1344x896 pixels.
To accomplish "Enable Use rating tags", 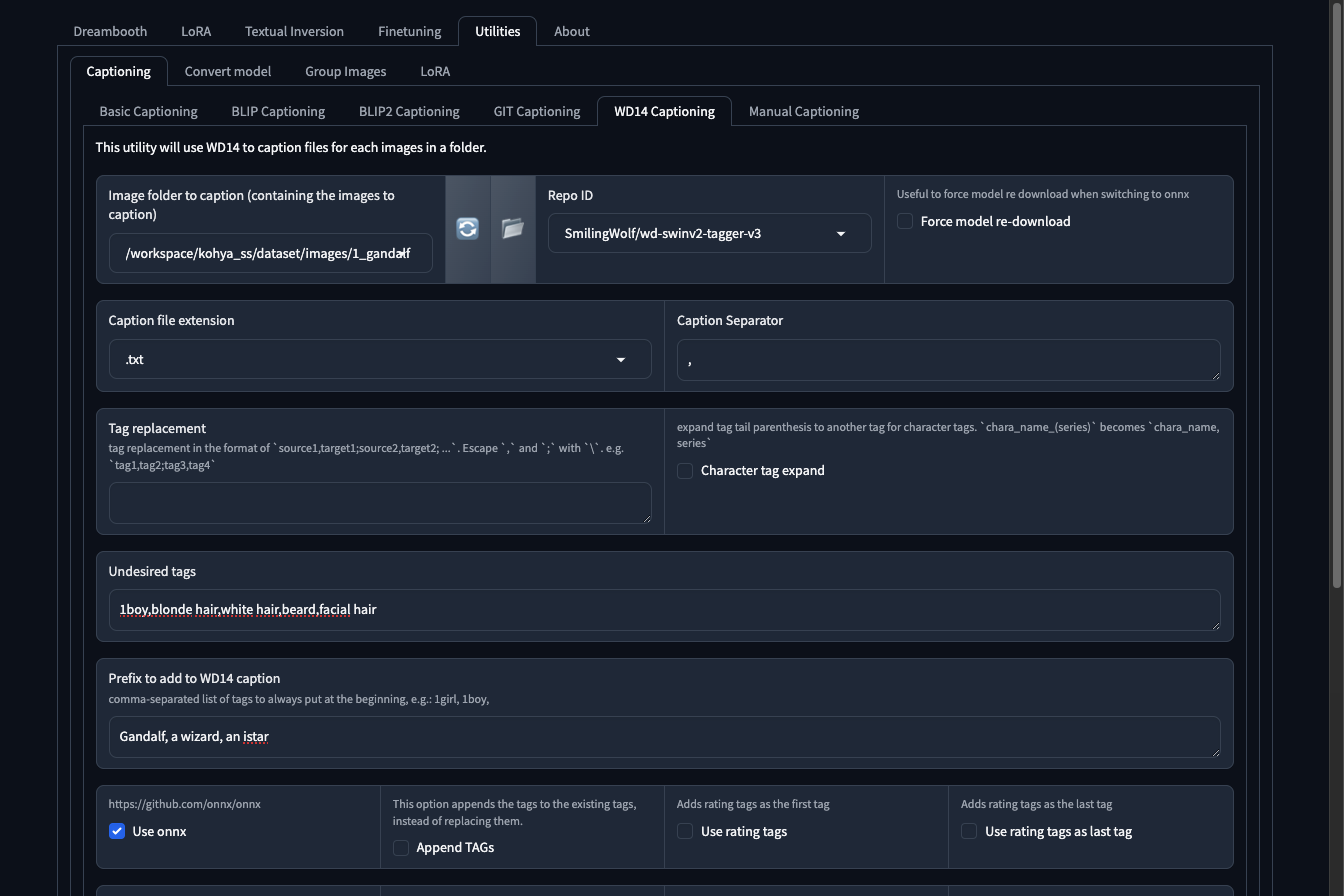I will coord(685,831).
